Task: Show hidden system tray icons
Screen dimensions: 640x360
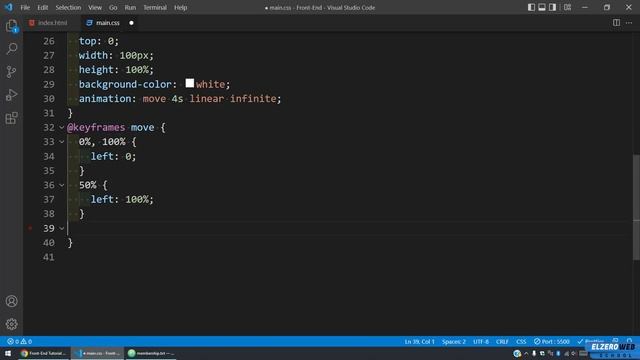Action: pos(526,353)
